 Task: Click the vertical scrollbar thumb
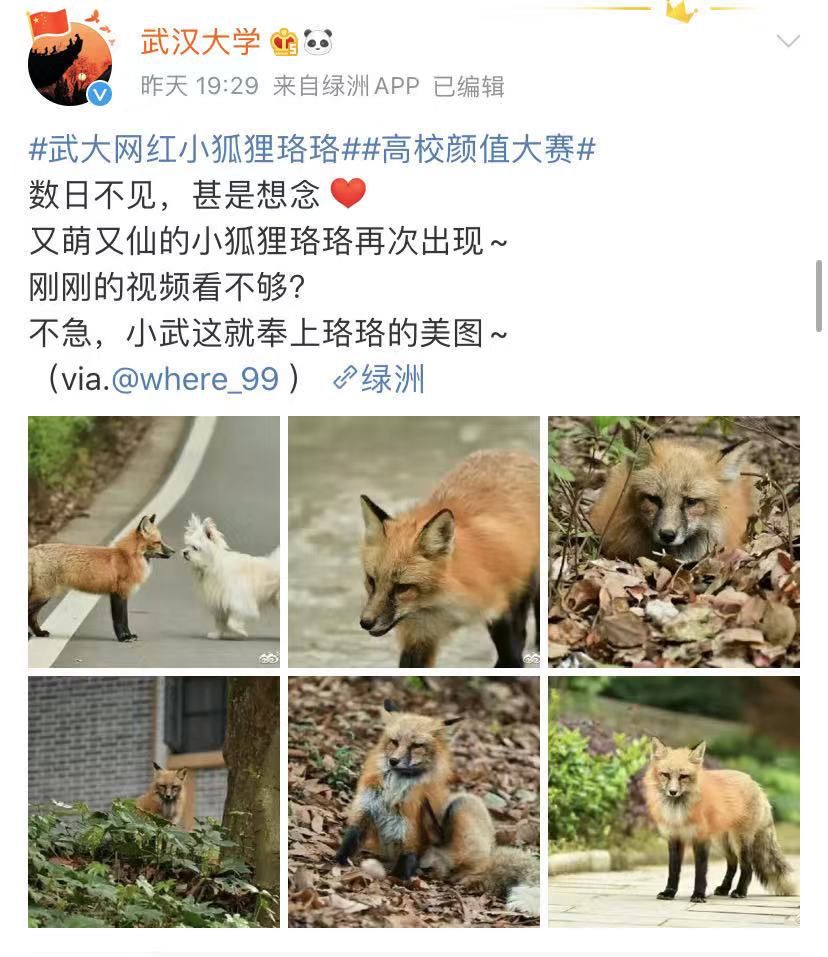click(819, 296)
